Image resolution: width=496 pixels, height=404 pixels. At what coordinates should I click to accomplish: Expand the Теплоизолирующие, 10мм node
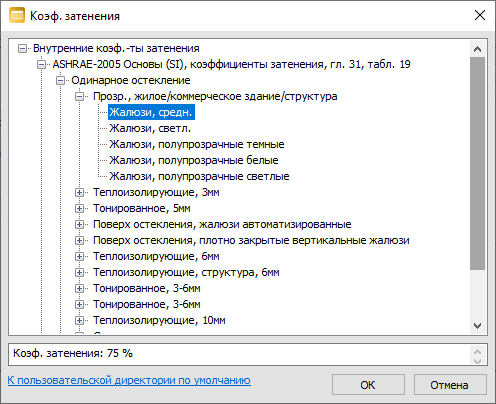click(79, 320)
